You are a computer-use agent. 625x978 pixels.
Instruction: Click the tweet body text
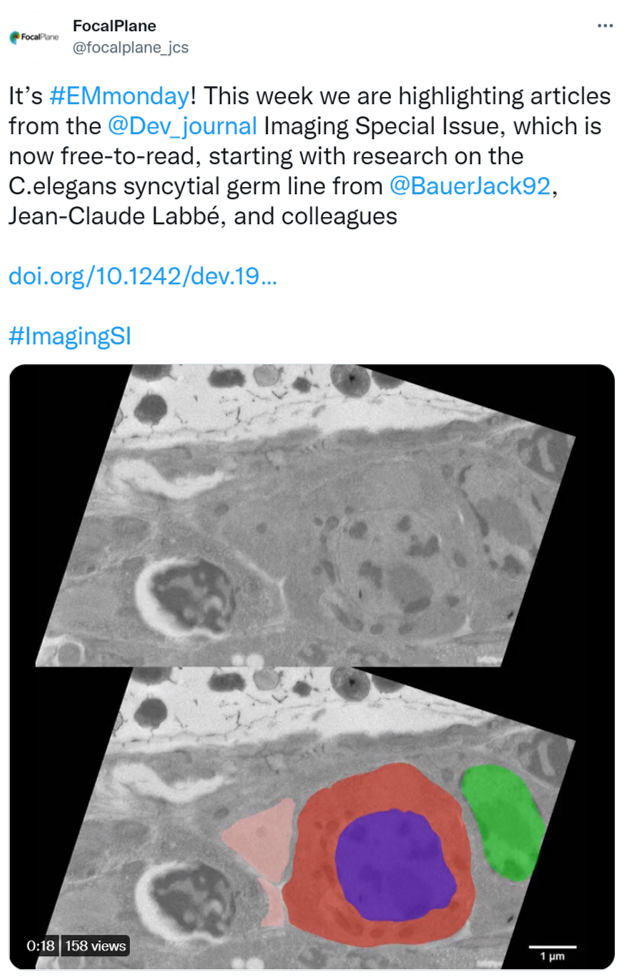click(x=309, y=156)
